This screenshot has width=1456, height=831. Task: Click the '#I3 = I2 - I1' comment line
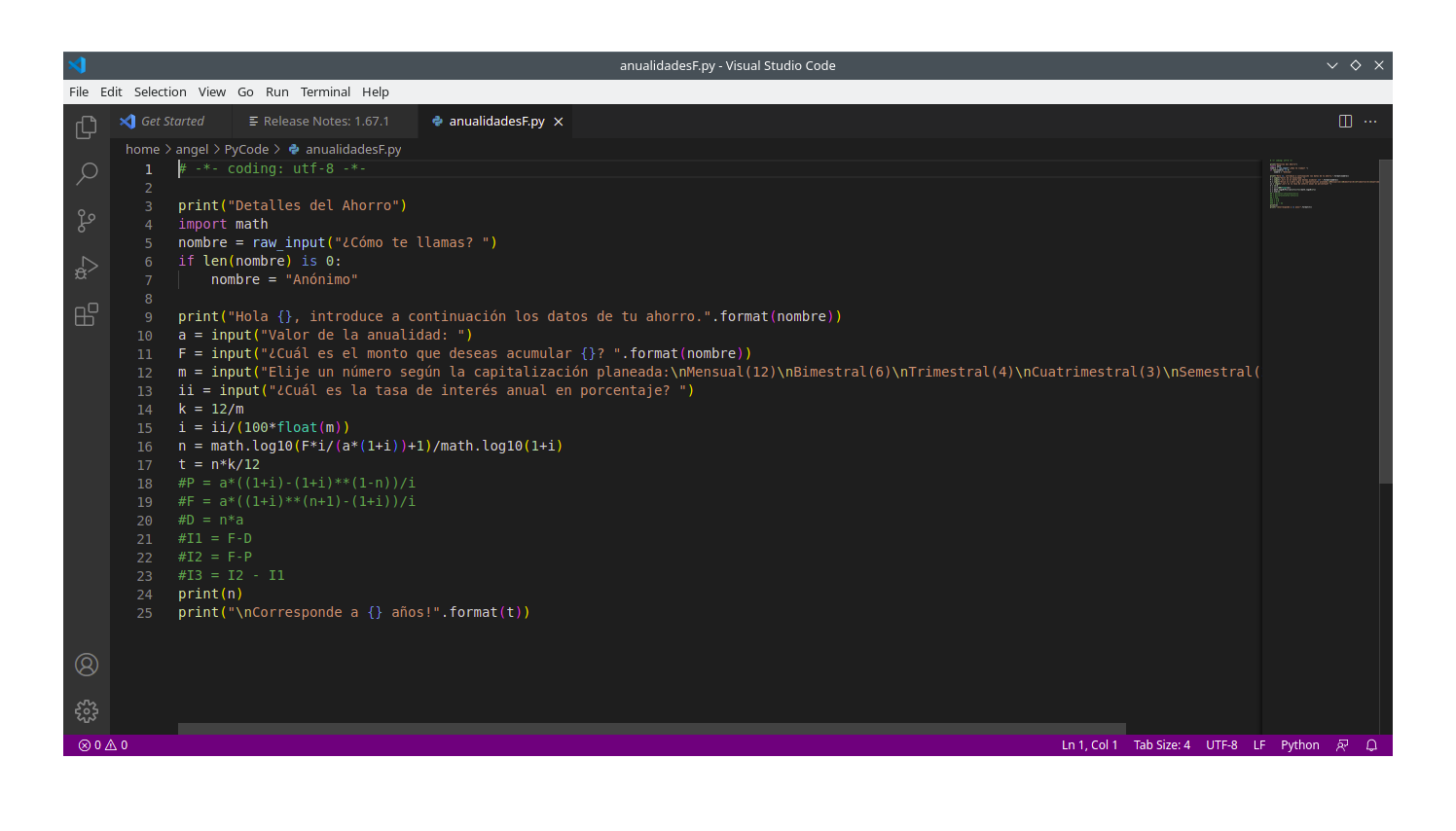point(232,576)
